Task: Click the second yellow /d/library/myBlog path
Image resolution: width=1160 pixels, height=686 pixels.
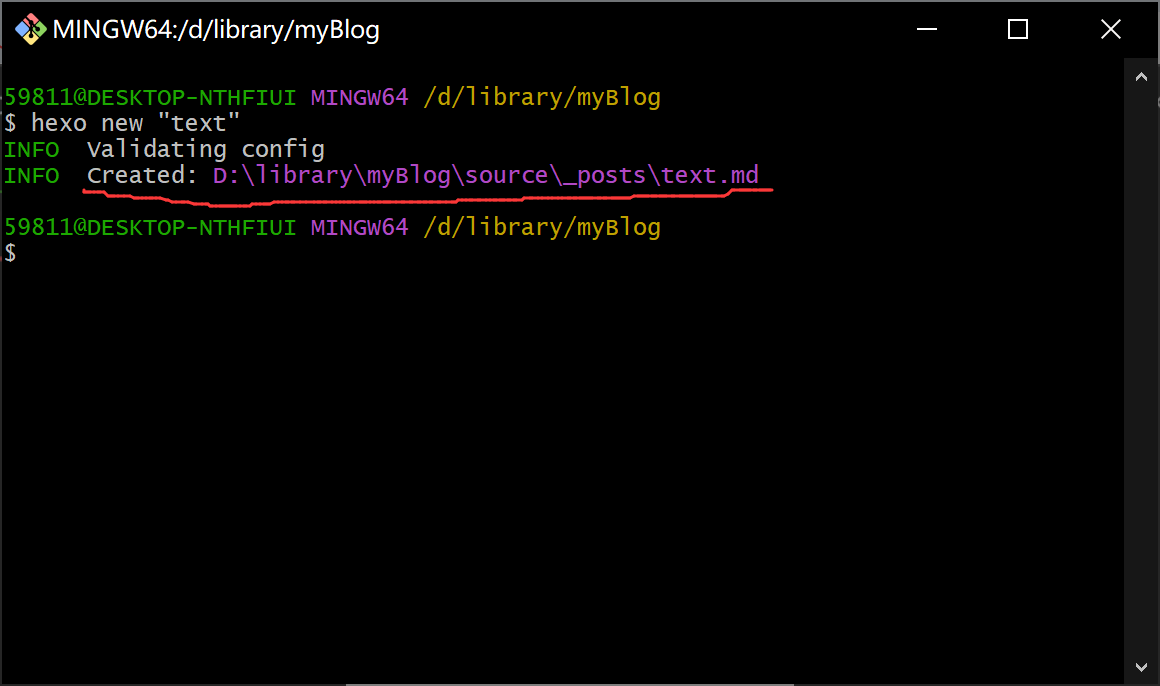Action: pos(542,227)
